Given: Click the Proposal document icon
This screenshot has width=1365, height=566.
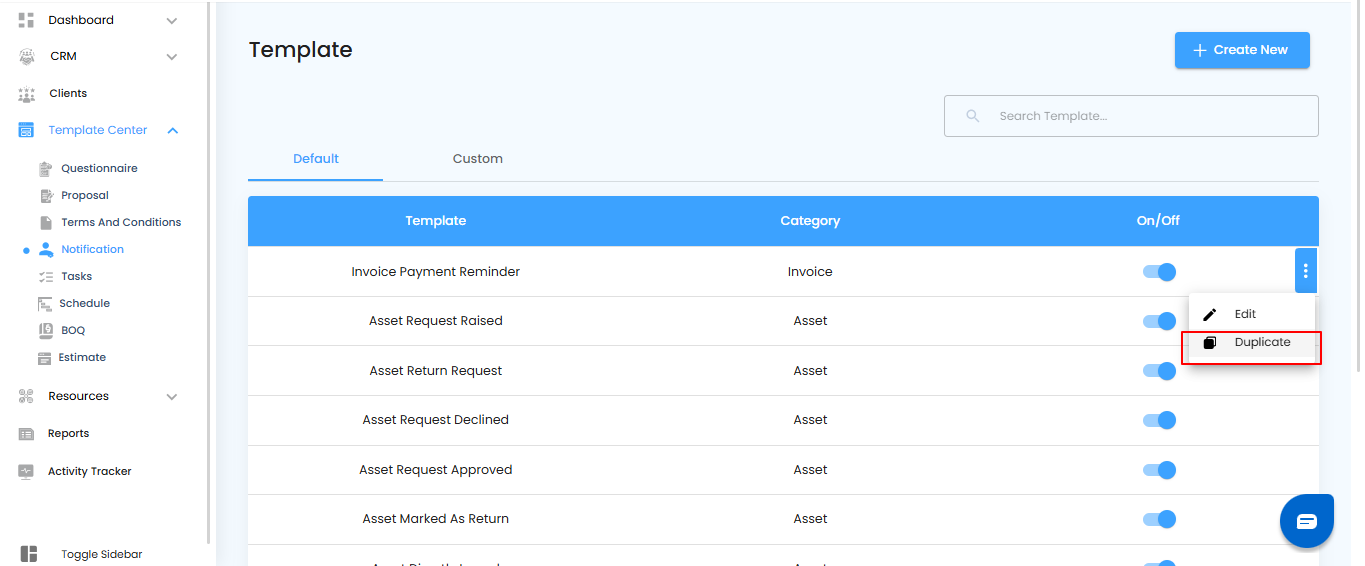Looking at the screenshot, I should coord(44,196).
